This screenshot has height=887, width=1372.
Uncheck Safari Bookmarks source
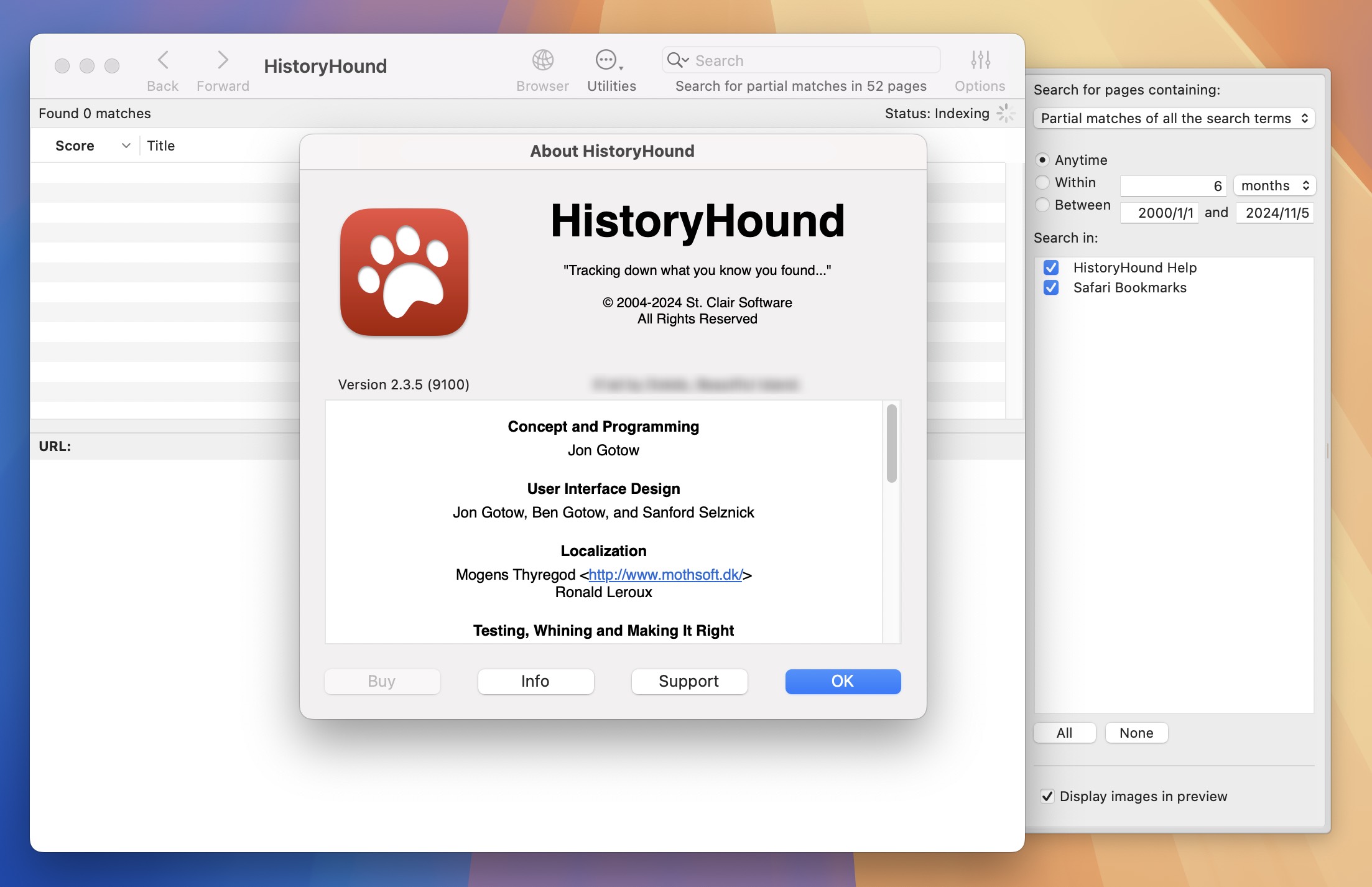[1051, 287]
